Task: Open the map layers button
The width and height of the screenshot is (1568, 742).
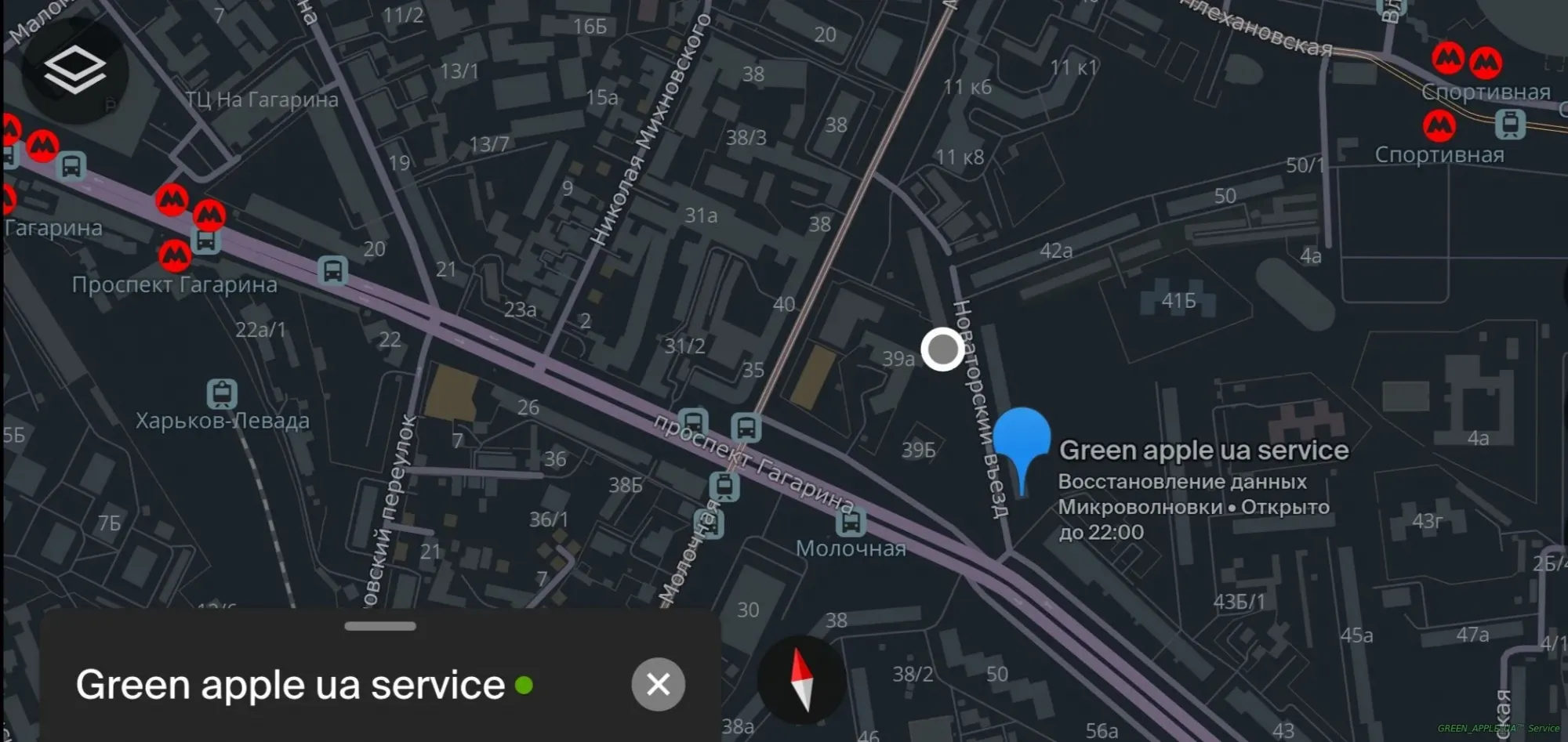Action: tap(74, 71)
